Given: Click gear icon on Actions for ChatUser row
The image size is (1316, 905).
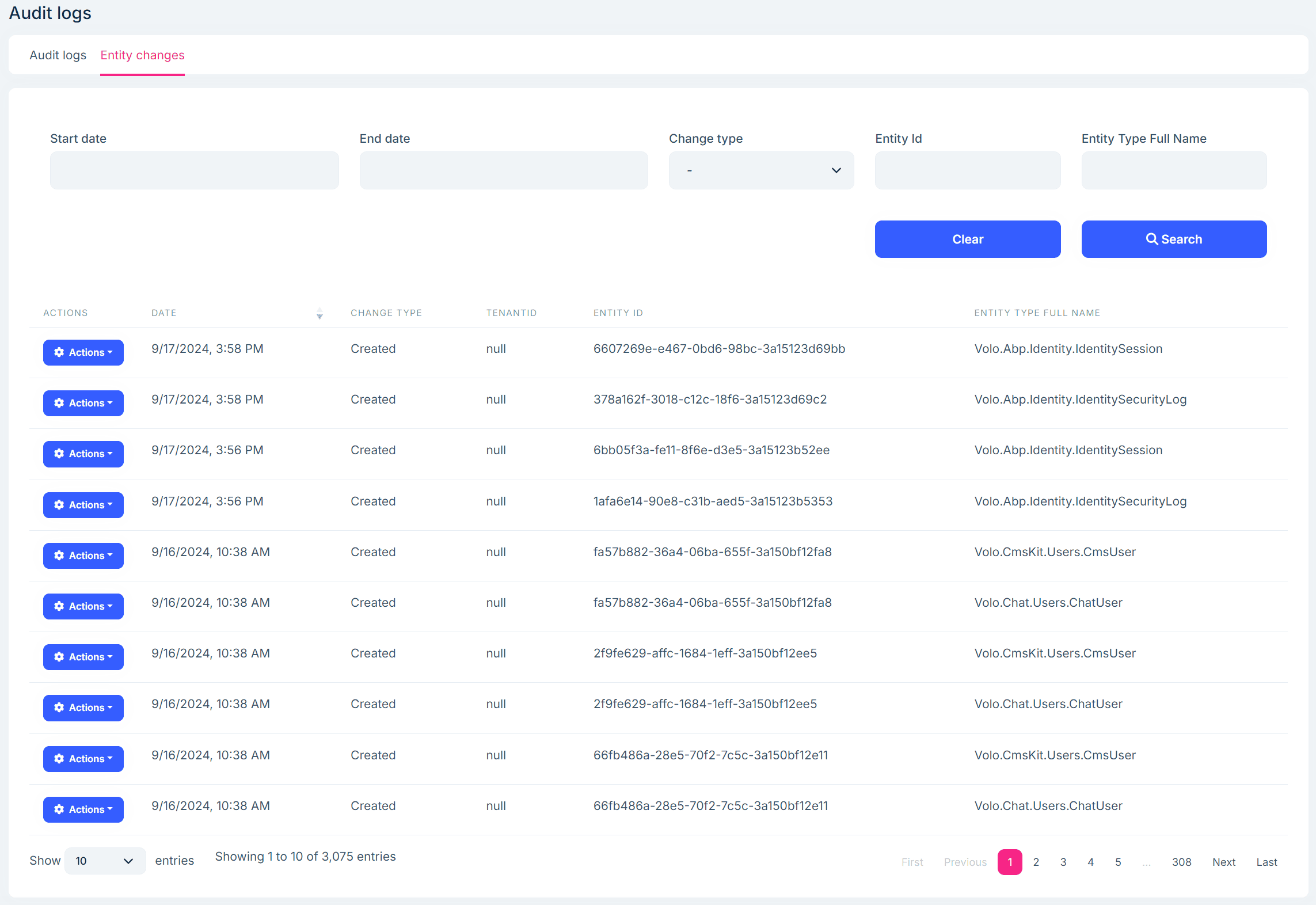Looking at the screenshot, I should tap(59, 606).
